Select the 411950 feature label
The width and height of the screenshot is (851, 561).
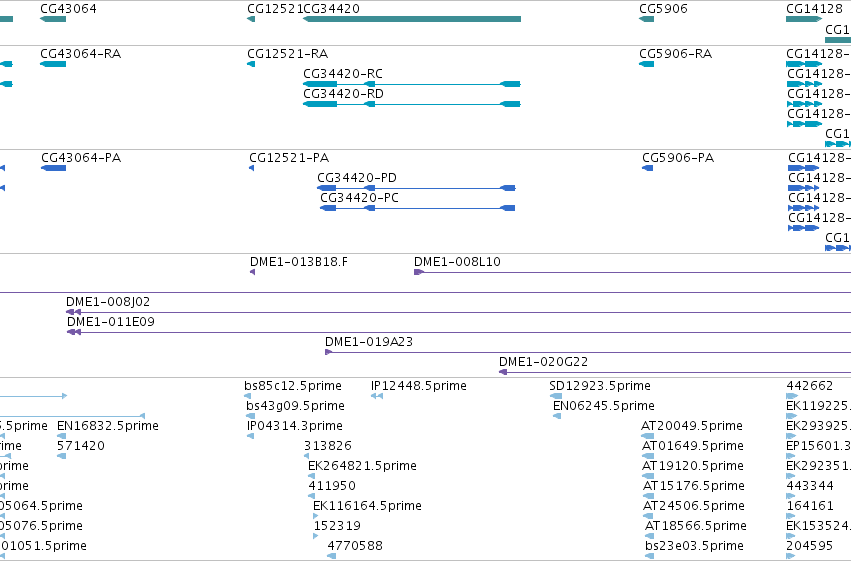[332, 486]
